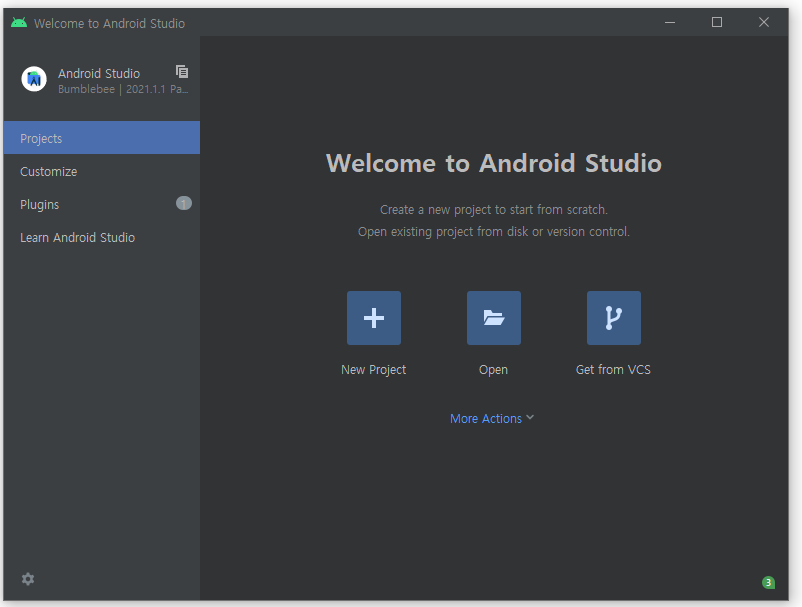The height and width of the screenshot is (607, 802).
Task: Click the New Project label
Action: coord(373,370)
